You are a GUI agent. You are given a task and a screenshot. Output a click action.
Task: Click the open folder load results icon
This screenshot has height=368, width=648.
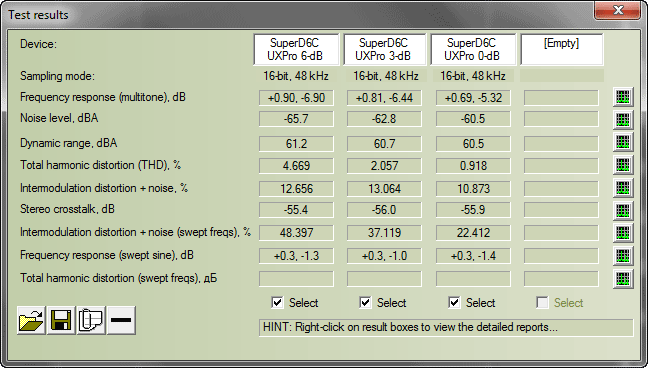[31, 320]
